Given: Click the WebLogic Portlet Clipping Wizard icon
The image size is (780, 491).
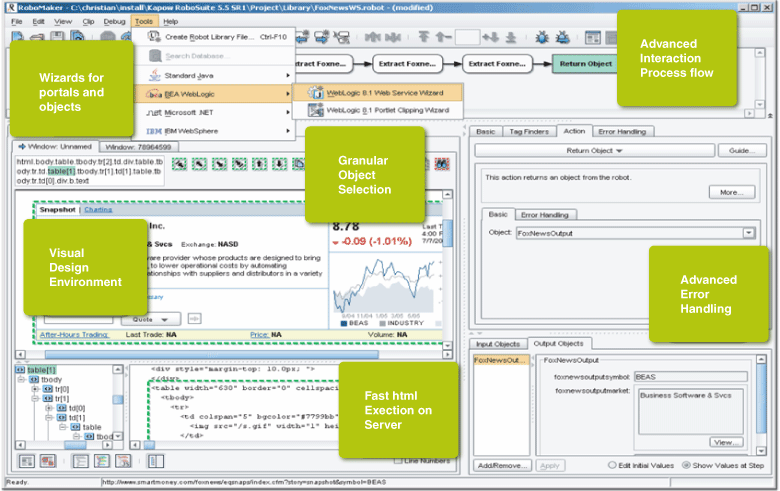Looking at the screenshot, I should point(315,110).
